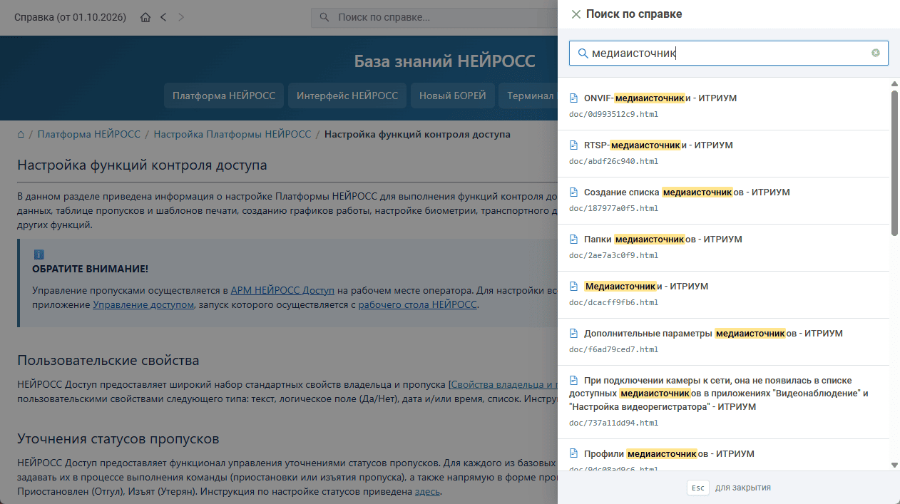Open рабочего стола НЕЙРОСС link
The width and height of the screenshot is (900, 504).
(x=417, y=305)
